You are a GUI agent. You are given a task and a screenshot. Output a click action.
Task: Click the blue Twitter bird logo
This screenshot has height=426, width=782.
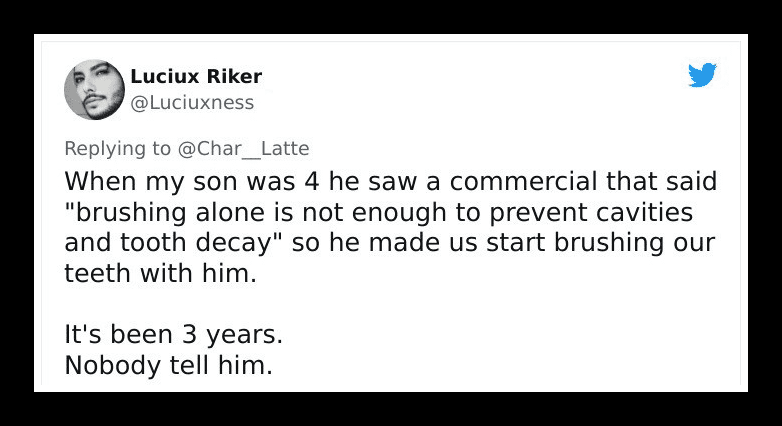click(x=702, y=75)
